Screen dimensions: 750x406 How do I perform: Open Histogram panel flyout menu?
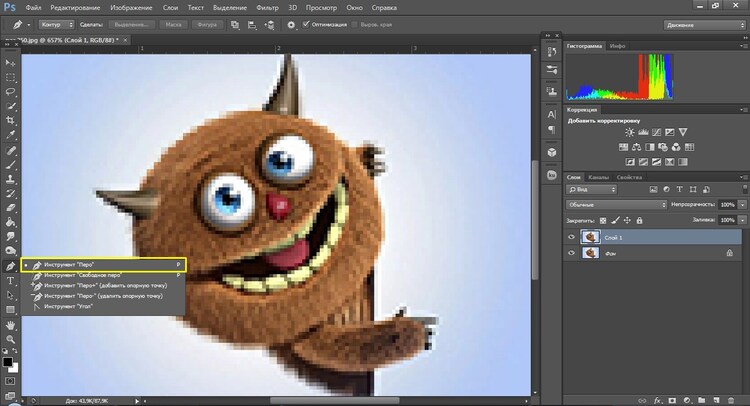[x=744, y=46]
